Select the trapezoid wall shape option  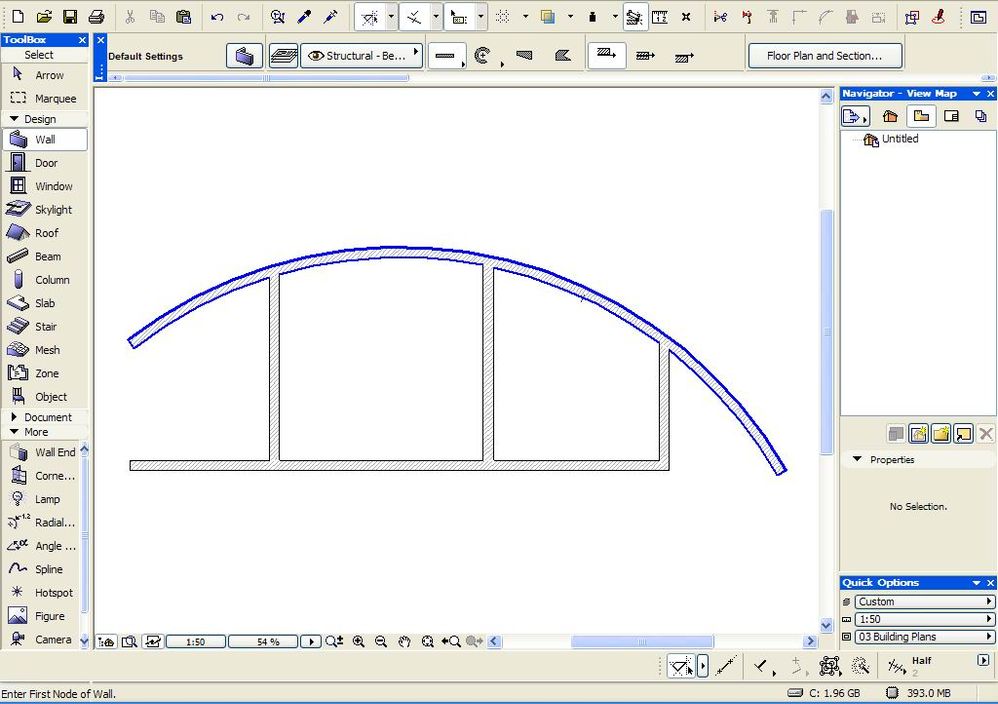[x=524, y=56]
